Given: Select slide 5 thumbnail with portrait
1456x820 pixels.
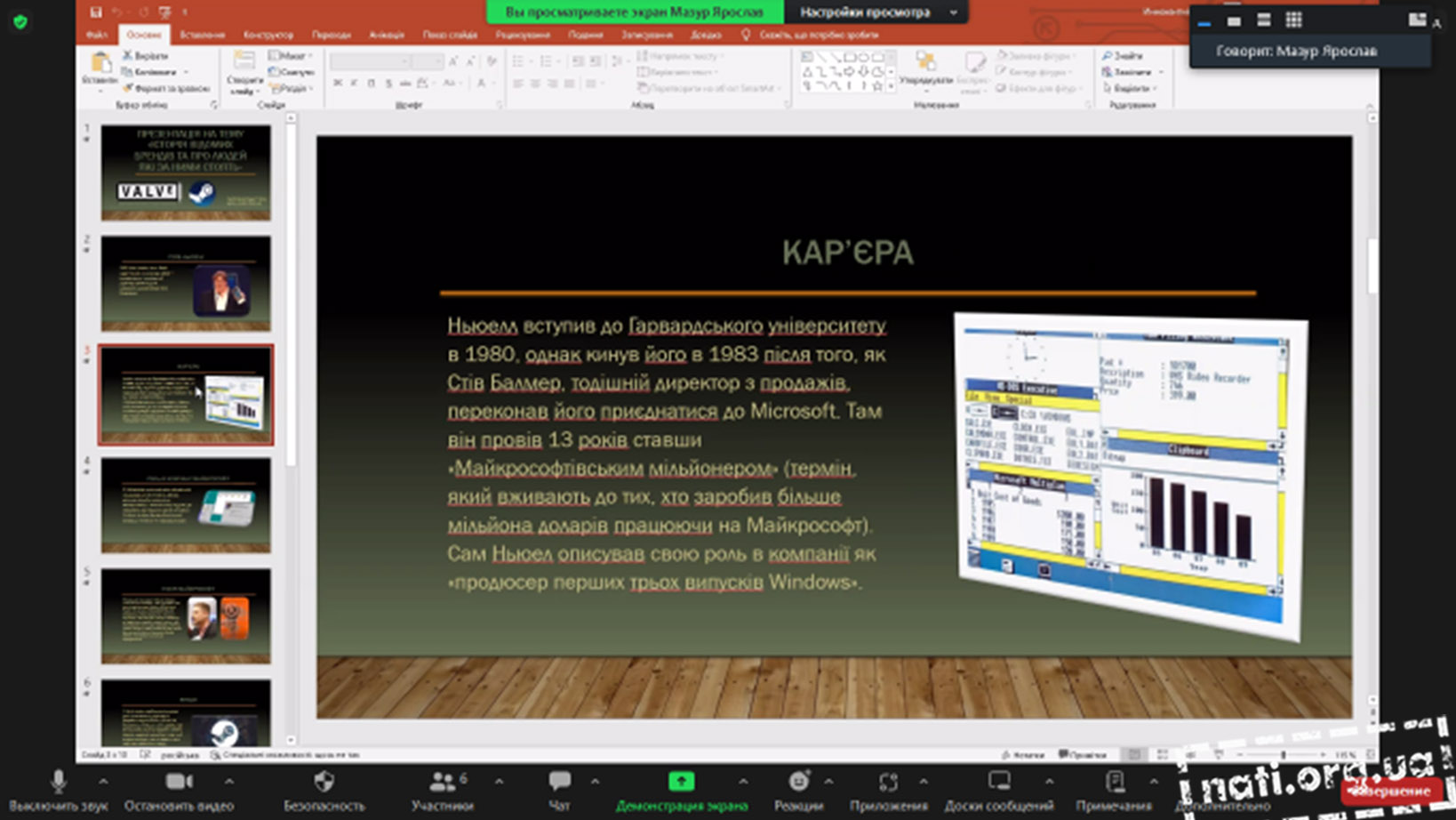Looking at the screenshot, I should tap(186, 616).
